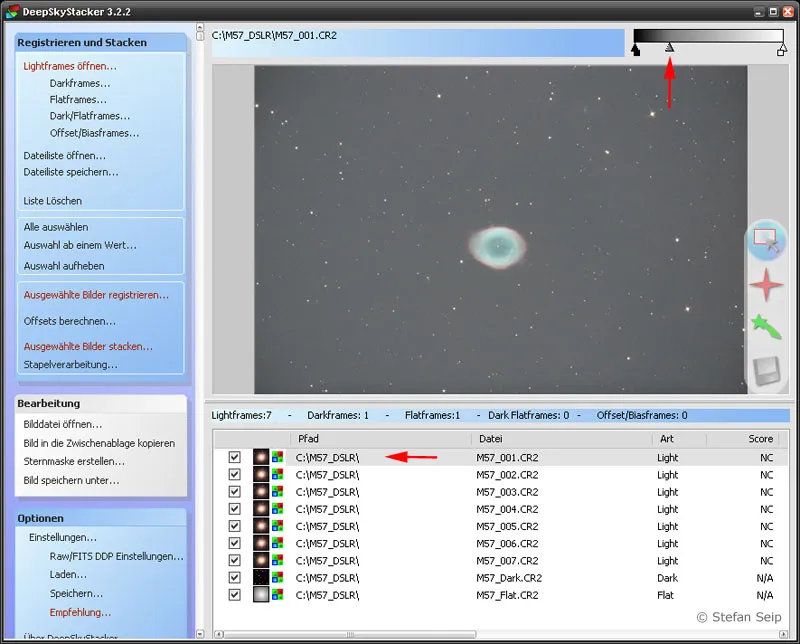The height and width of the screenshot is (644, 800).
Task: Click the thumbnail icon for M57_001.CR2
Action: (x=261, y=457)
